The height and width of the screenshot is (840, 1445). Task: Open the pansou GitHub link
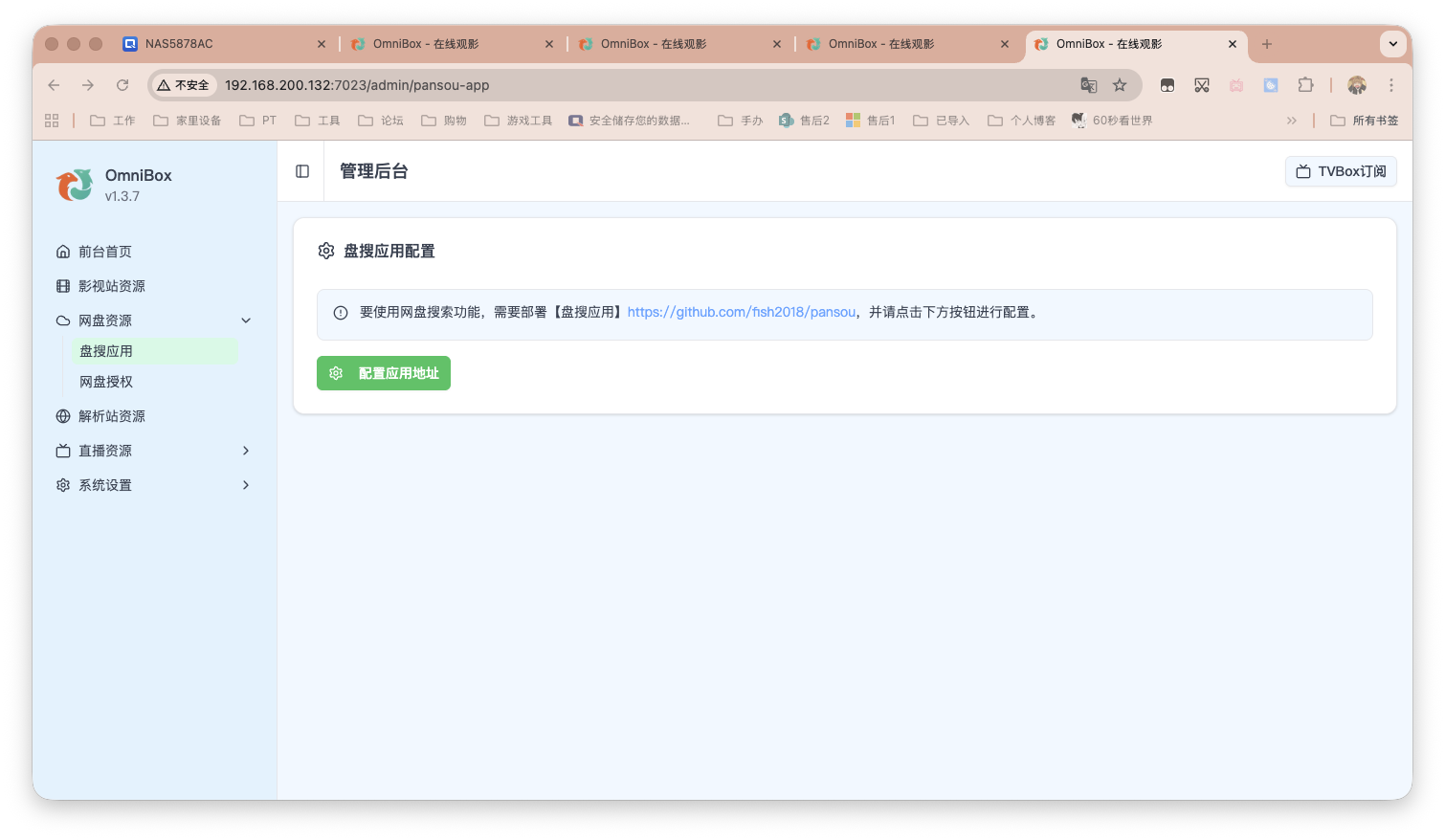pos(741,312)
